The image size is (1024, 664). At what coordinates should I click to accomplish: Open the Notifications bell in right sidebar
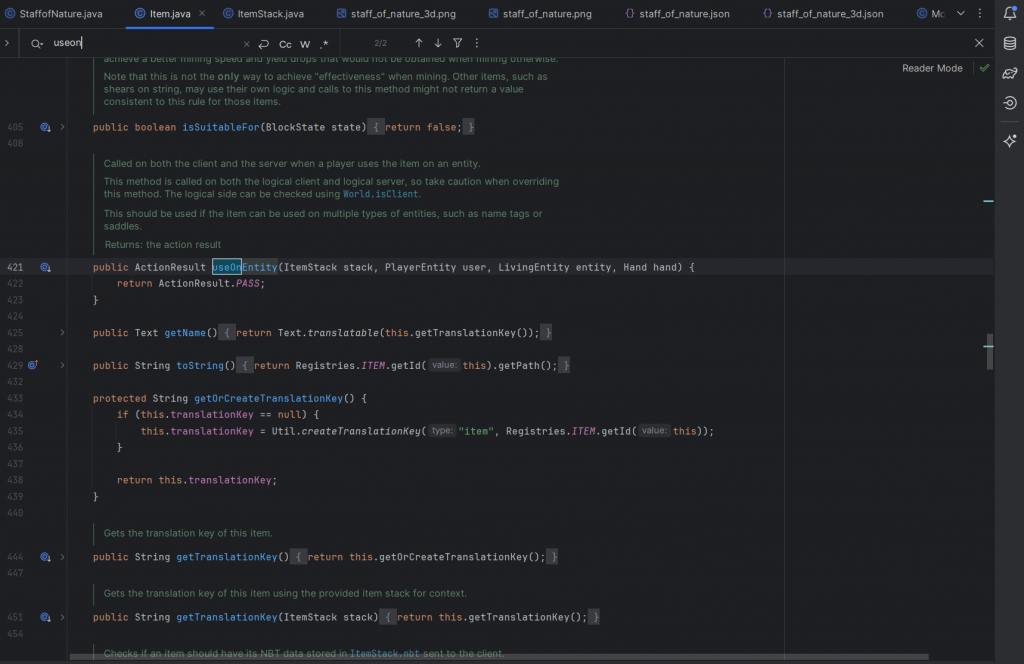(x=1010, y=14)
